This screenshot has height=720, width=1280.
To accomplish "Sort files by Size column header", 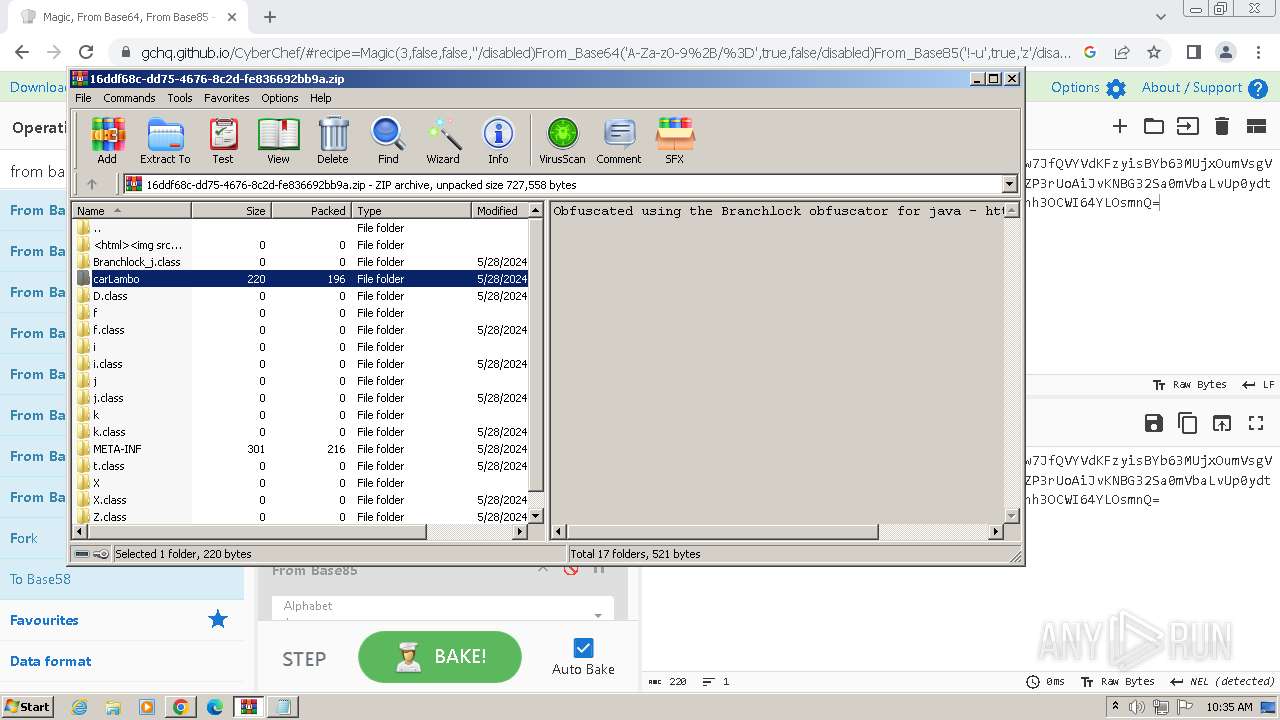I will click(x=231, y=211).
